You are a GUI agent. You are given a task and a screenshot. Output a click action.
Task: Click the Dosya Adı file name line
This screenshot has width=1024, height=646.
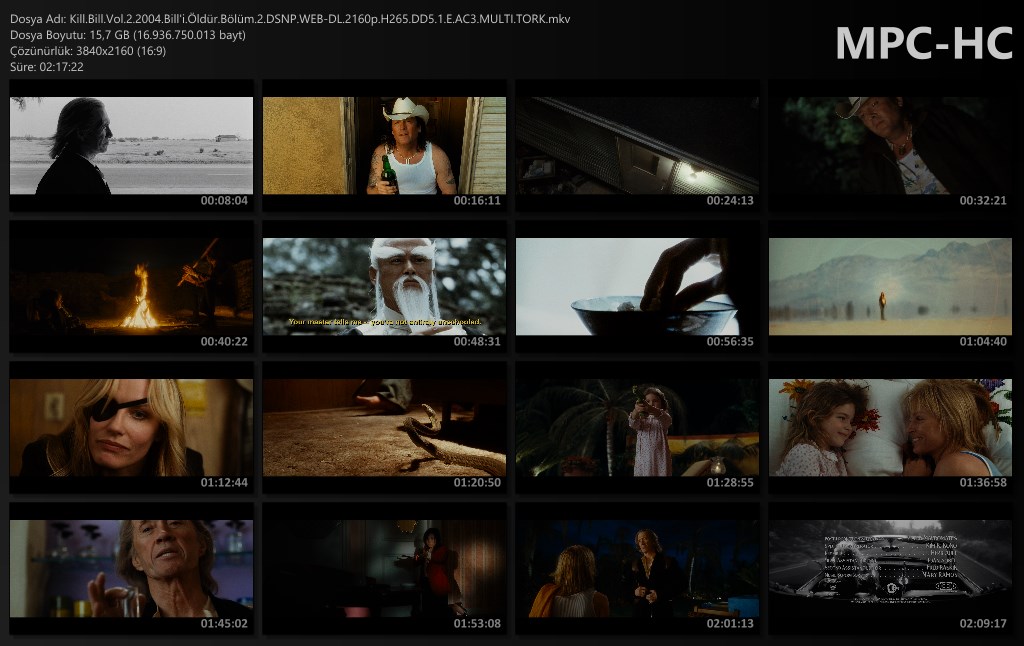(x=290, y=19)
